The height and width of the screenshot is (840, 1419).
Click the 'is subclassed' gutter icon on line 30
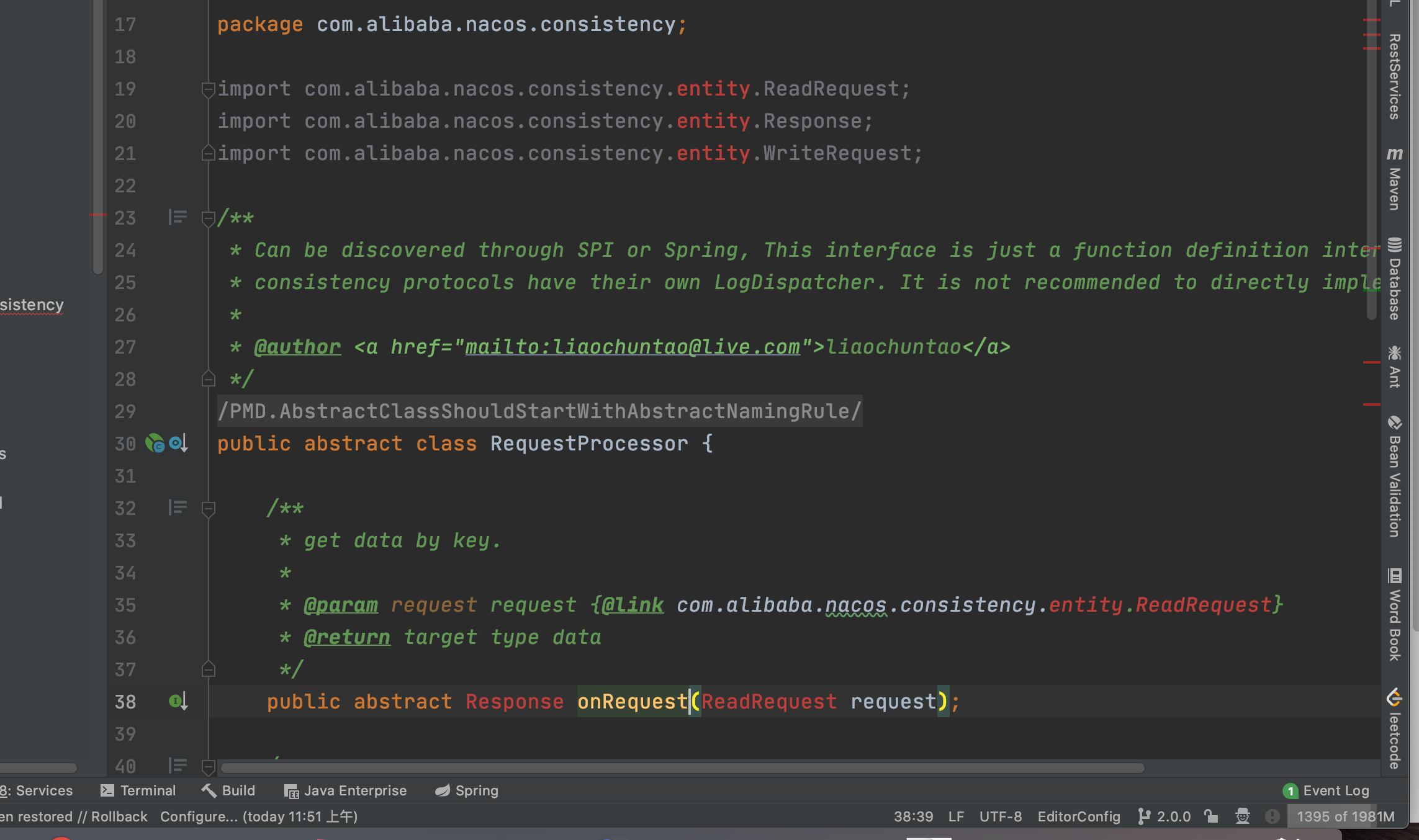pos(178,443)
